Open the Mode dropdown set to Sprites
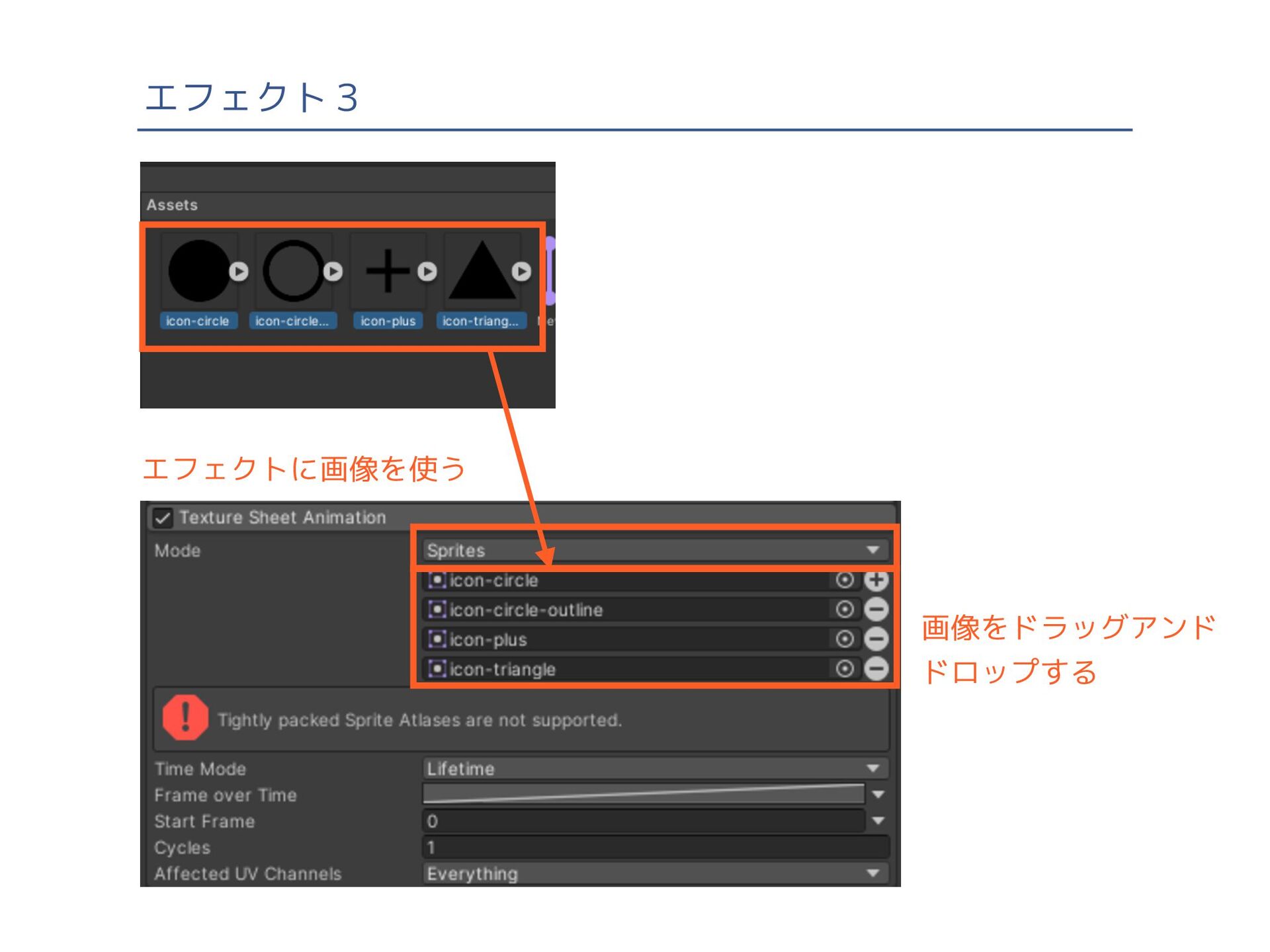This screenshot has width=1270, height=952. click(x=654, y=550)
